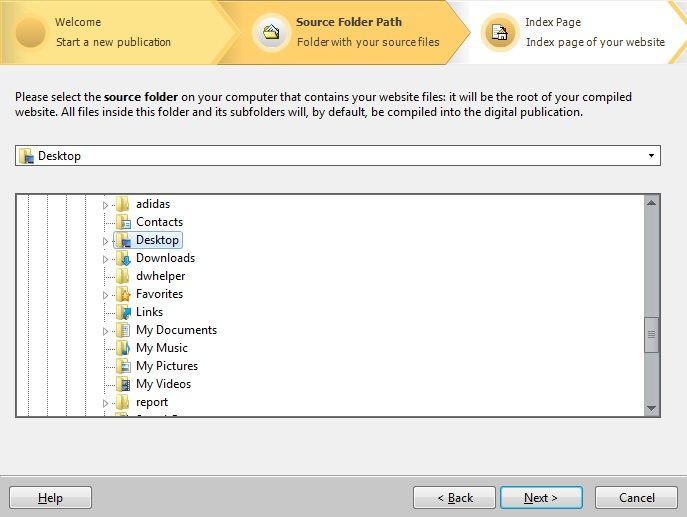Viewport: 687px width, 517px height.
Task: Click the folder tree scroll down arrow
Action: coord(651,408)
